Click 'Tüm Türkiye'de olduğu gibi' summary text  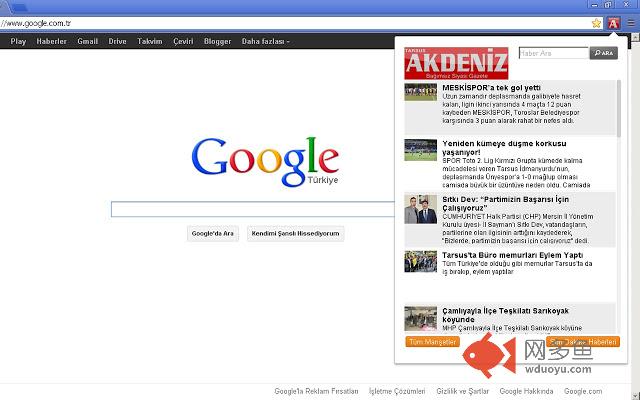click(x=517, y=268)
